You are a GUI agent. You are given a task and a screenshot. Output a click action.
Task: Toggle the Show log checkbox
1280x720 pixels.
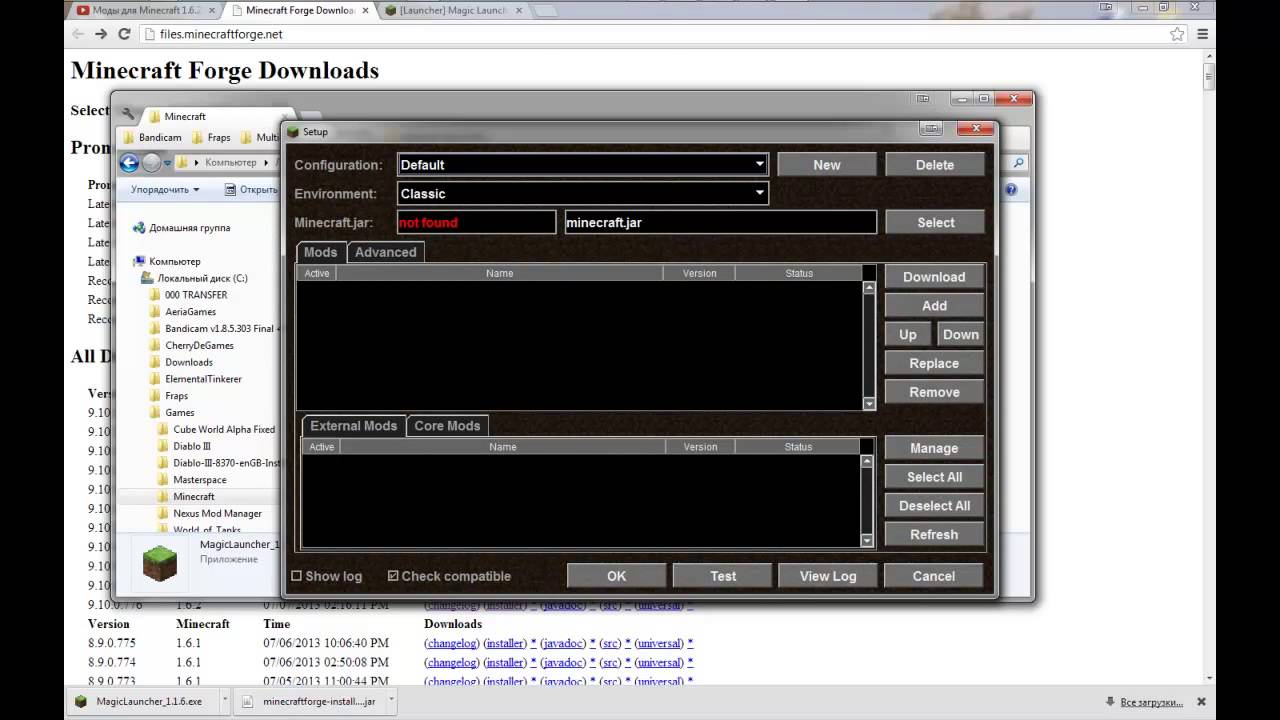296,576
